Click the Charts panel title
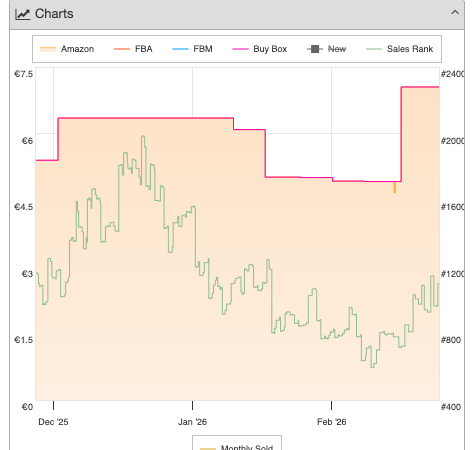 coord(54,14)
